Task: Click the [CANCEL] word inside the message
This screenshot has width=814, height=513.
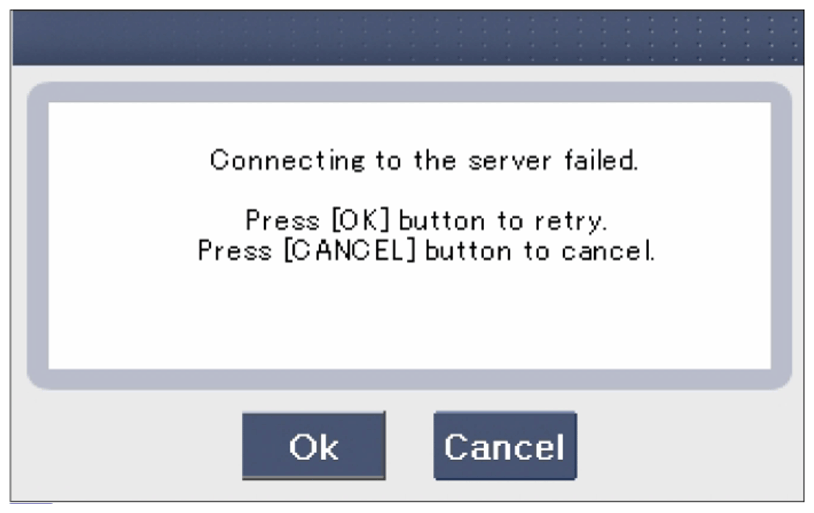Action: (350, 251)
